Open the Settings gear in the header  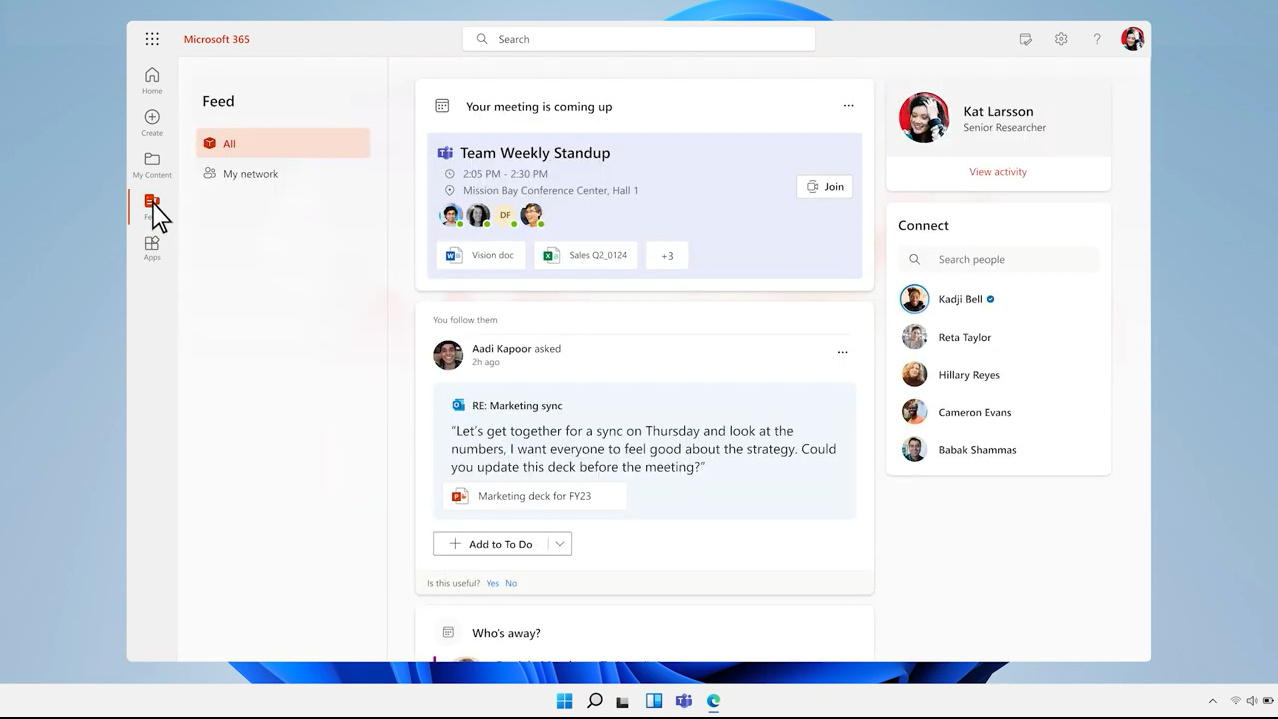[1061, 39]
